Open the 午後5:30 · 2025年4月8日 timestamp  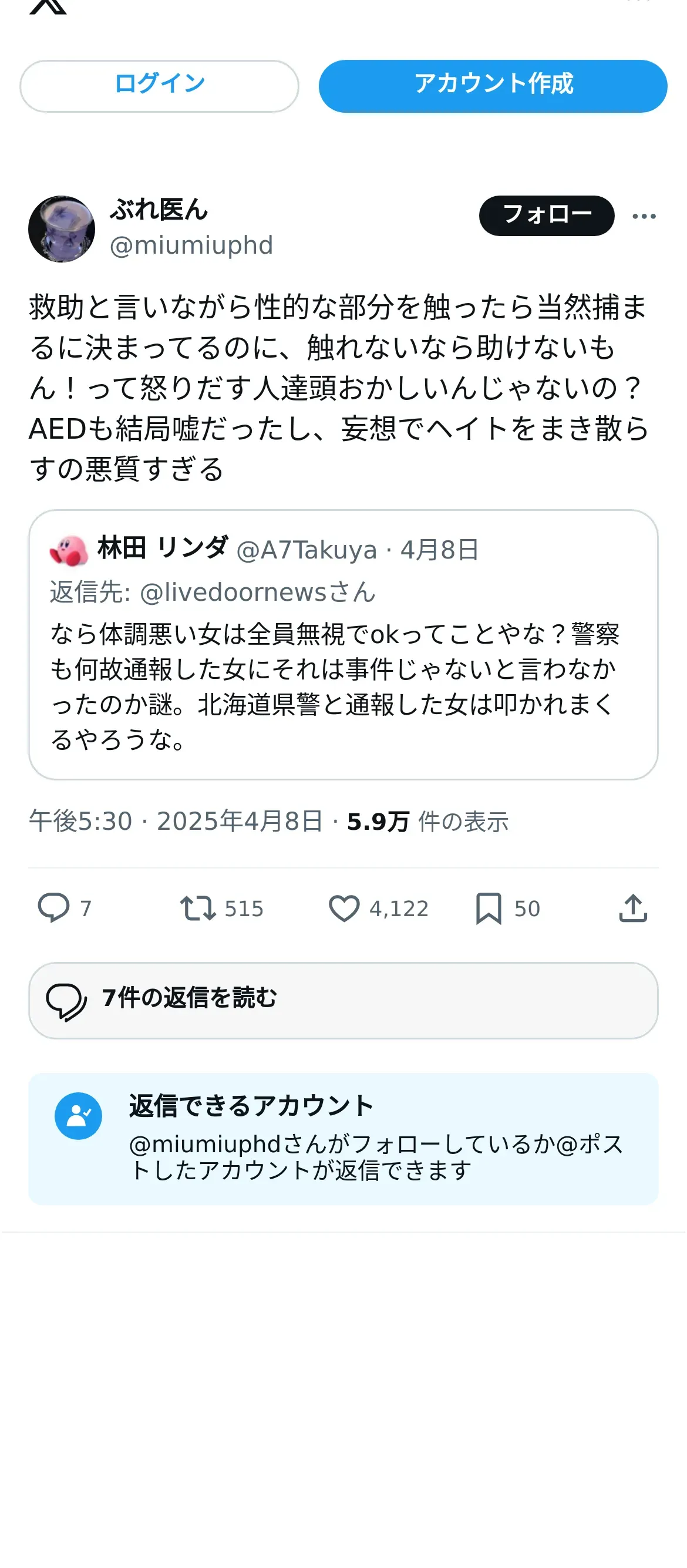176,821
